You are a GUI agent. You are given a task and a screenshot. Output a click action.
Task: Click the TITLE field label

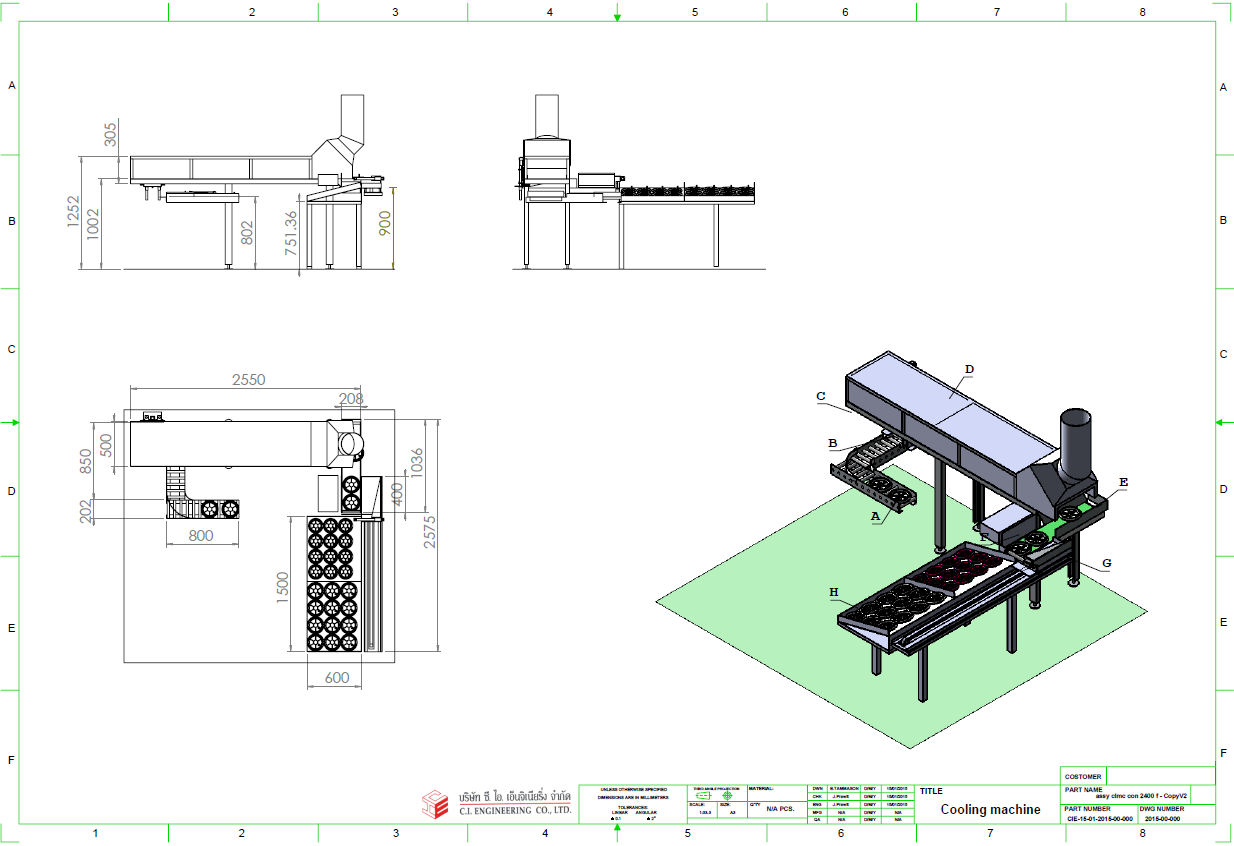click(931, 791)
